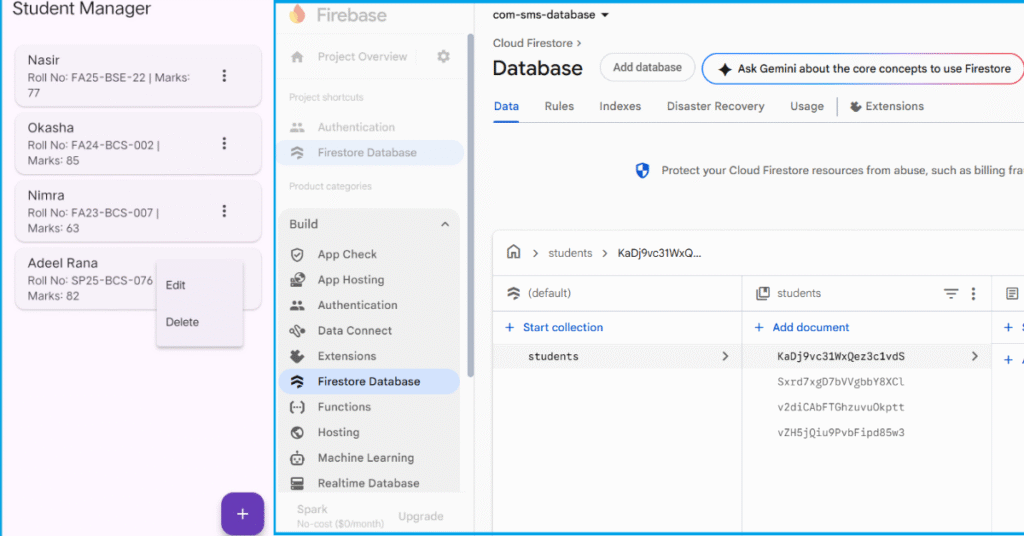
Task: Click the Machine Learning robot icon
Action: point(297,458)
